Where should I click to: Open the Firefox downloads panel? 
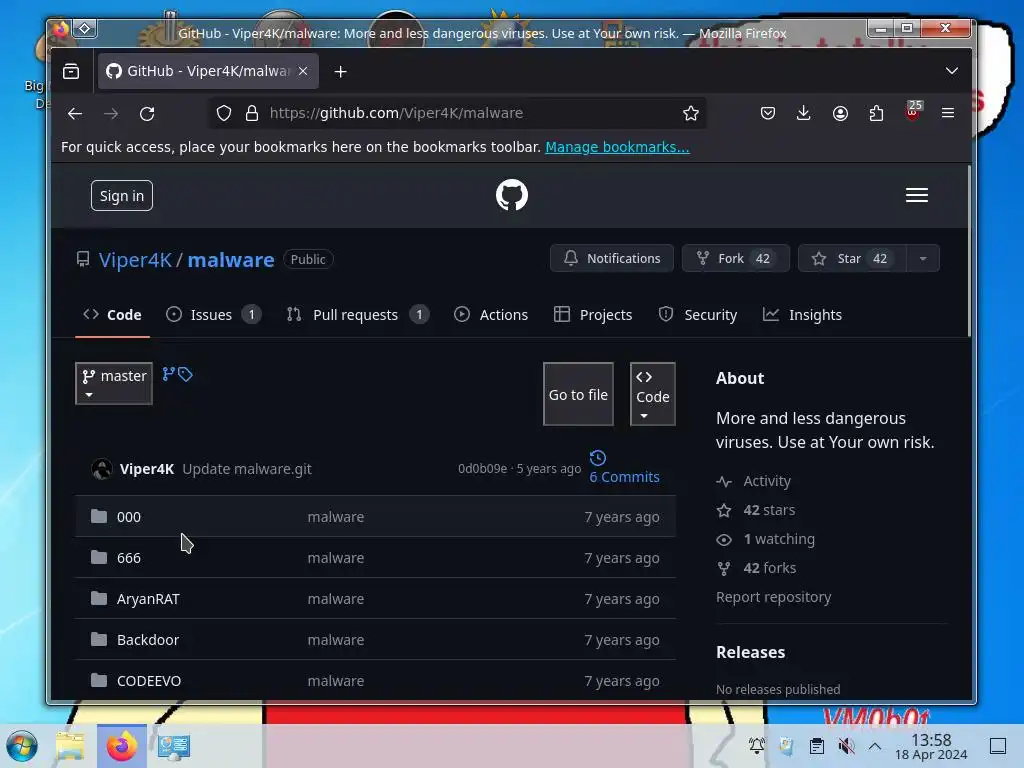804,113
